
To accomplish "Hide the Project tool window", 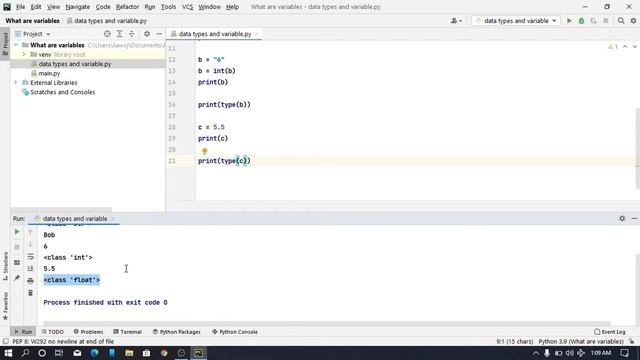I will (159, 34).
